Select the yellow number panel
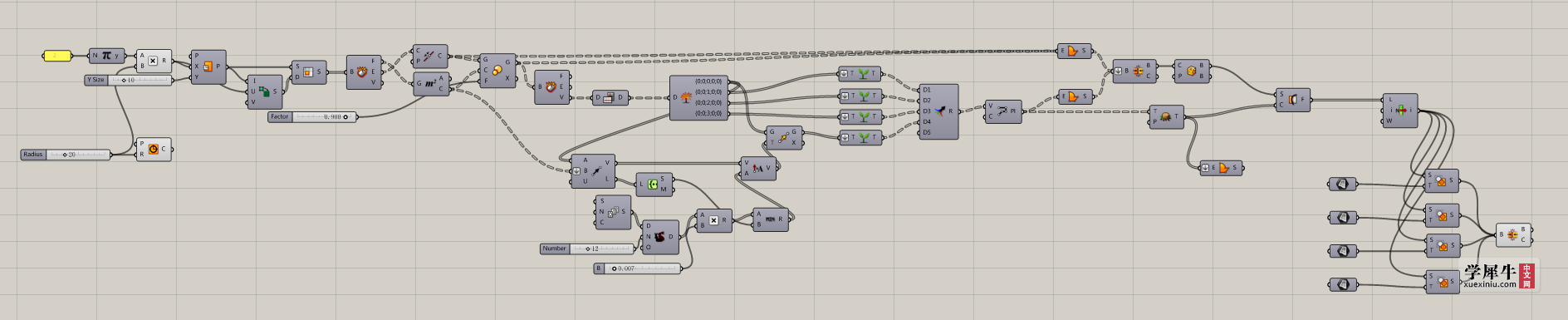 tap(56, 56)
